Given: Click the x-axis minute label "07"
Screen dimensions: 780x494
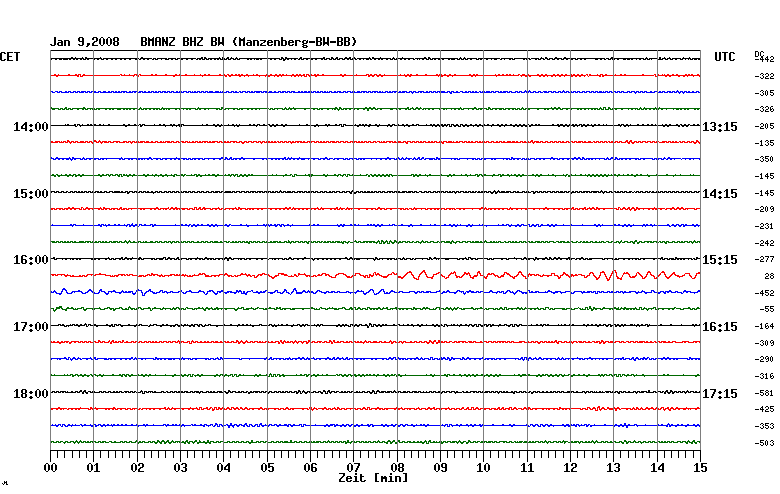Looking at the screenshot, I should pyautogui.click(x=354, y=468).
